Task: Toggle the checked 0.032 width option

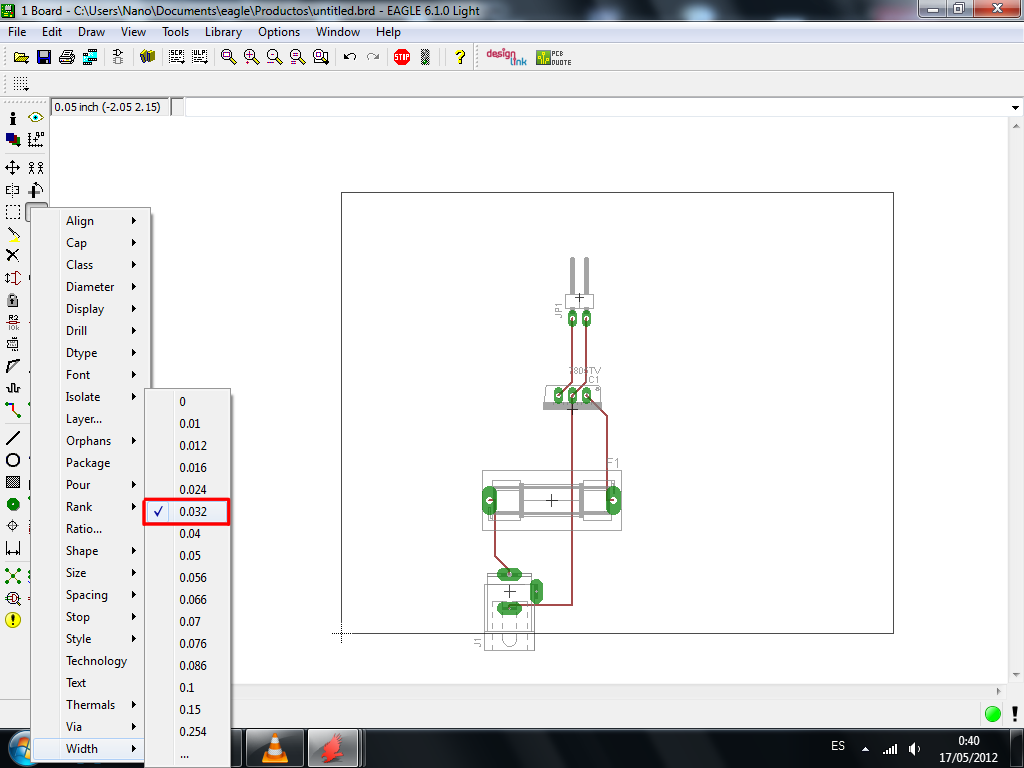Action: [187, 512]
